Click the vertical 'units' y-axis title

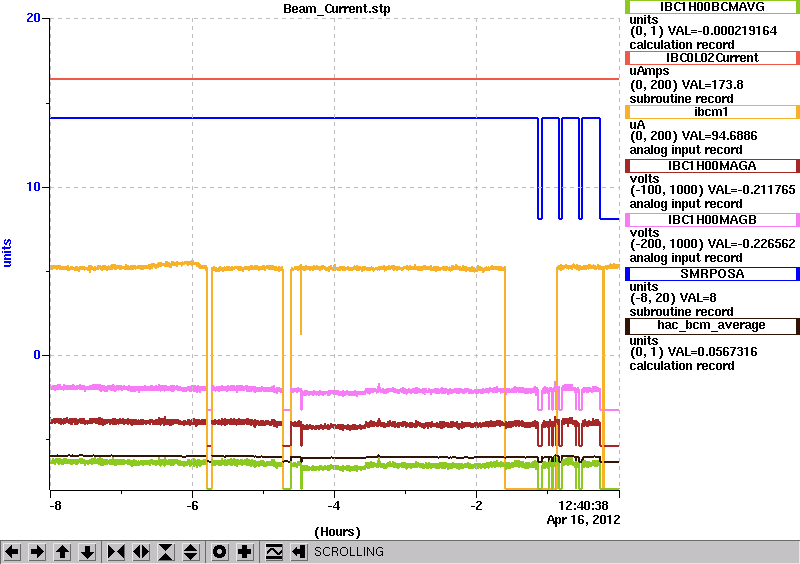(7, 253)
